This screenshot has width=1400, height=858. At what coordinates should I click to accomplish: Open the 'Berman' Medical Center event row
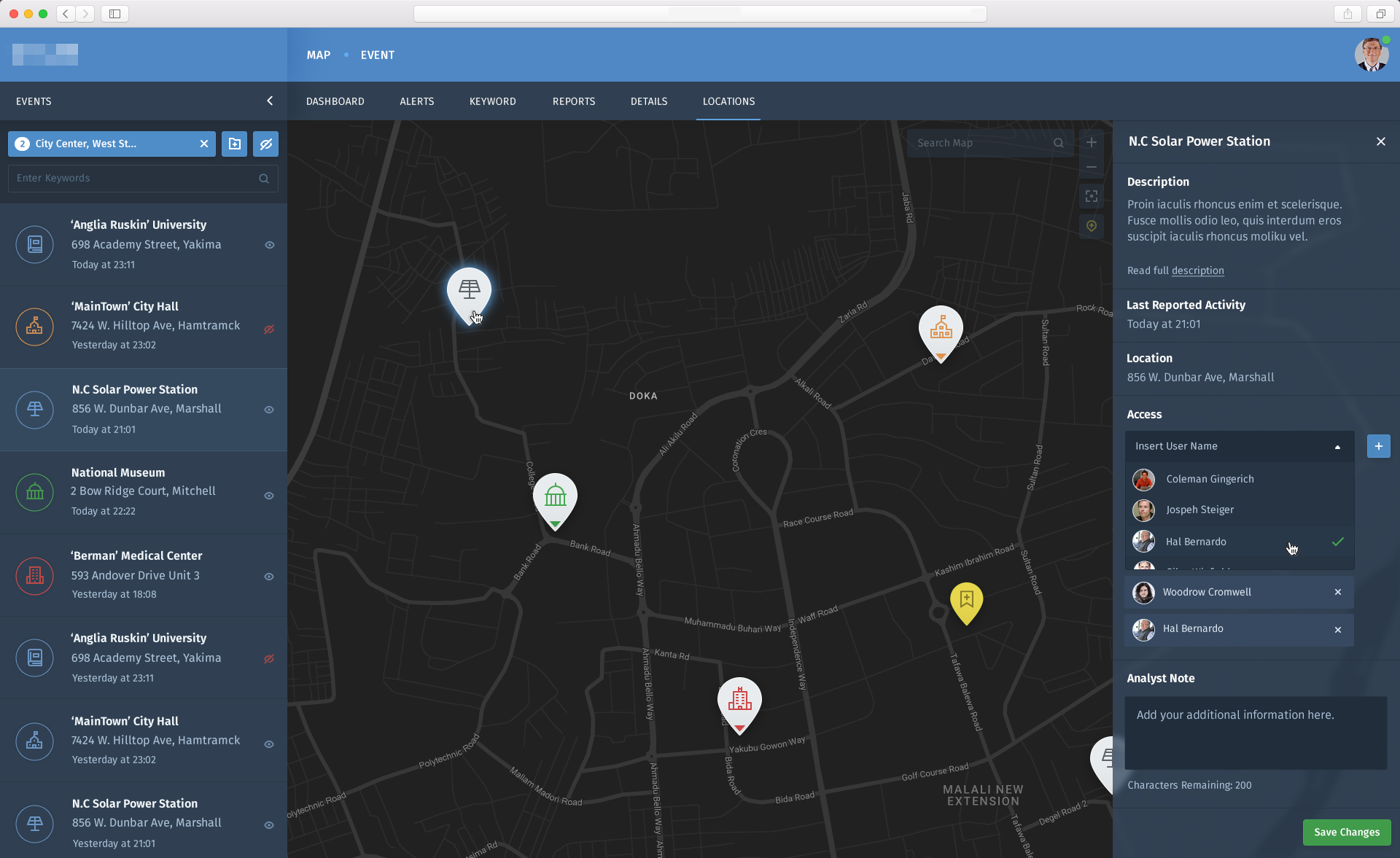pos(144,575)
